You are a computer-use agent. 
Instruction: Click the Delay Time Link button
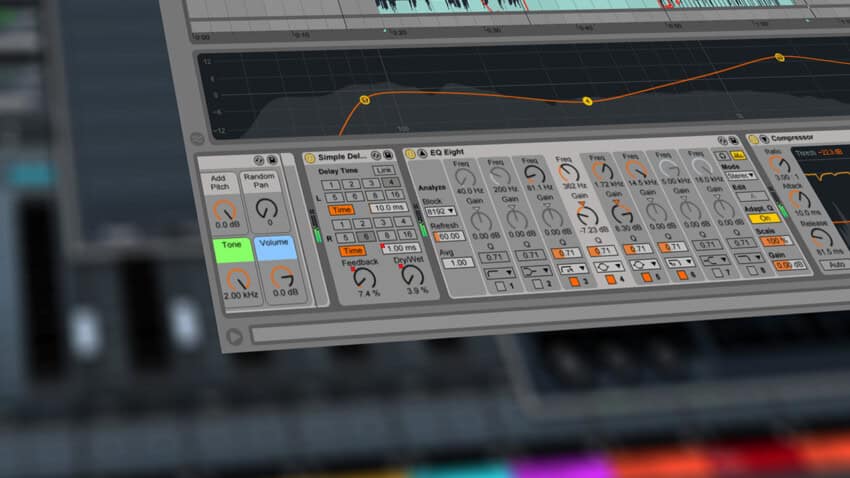(383, 171)
